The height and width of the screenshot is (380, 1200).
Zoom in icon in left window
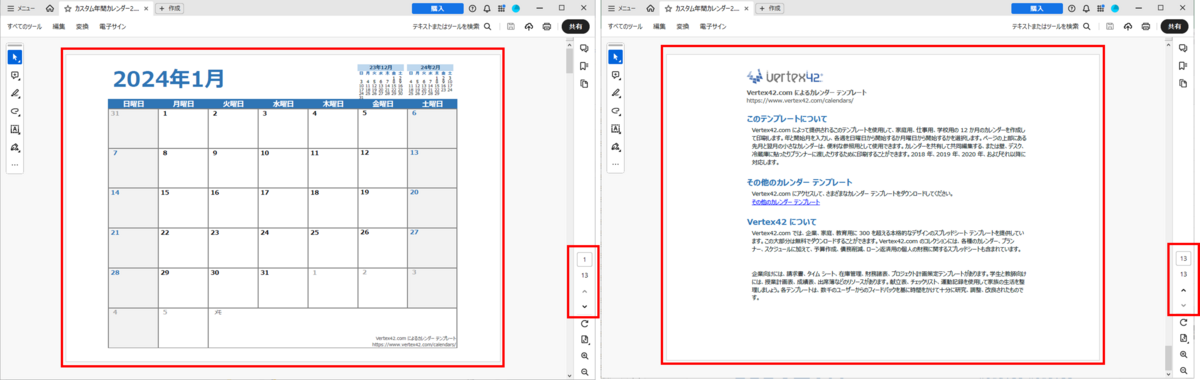(584, 356)
